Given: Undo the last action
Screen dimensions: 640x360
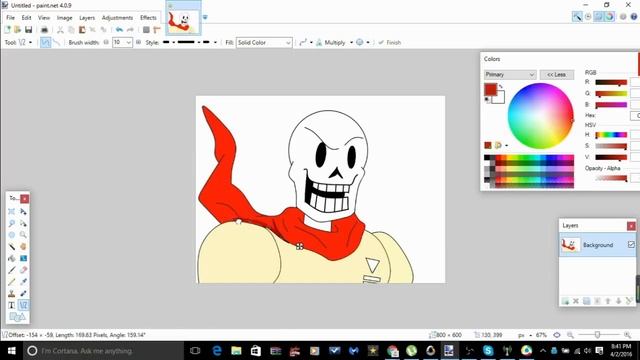Looking at the screenshot, I should point(119,29).
